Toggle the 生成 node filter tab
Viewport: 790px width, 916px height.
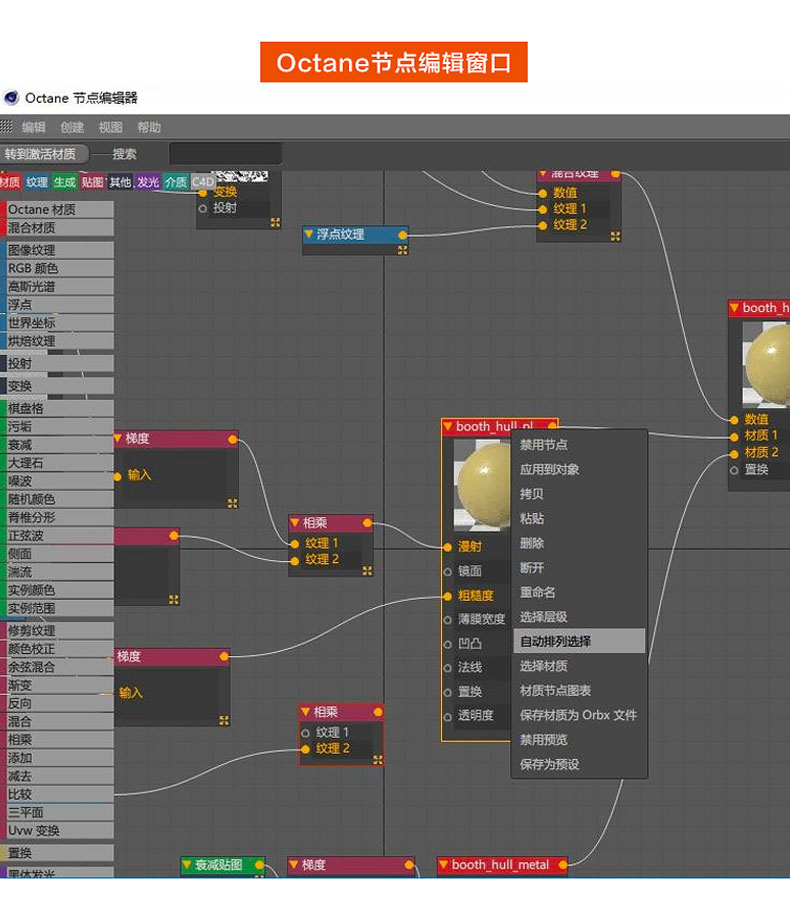[64, 182]
